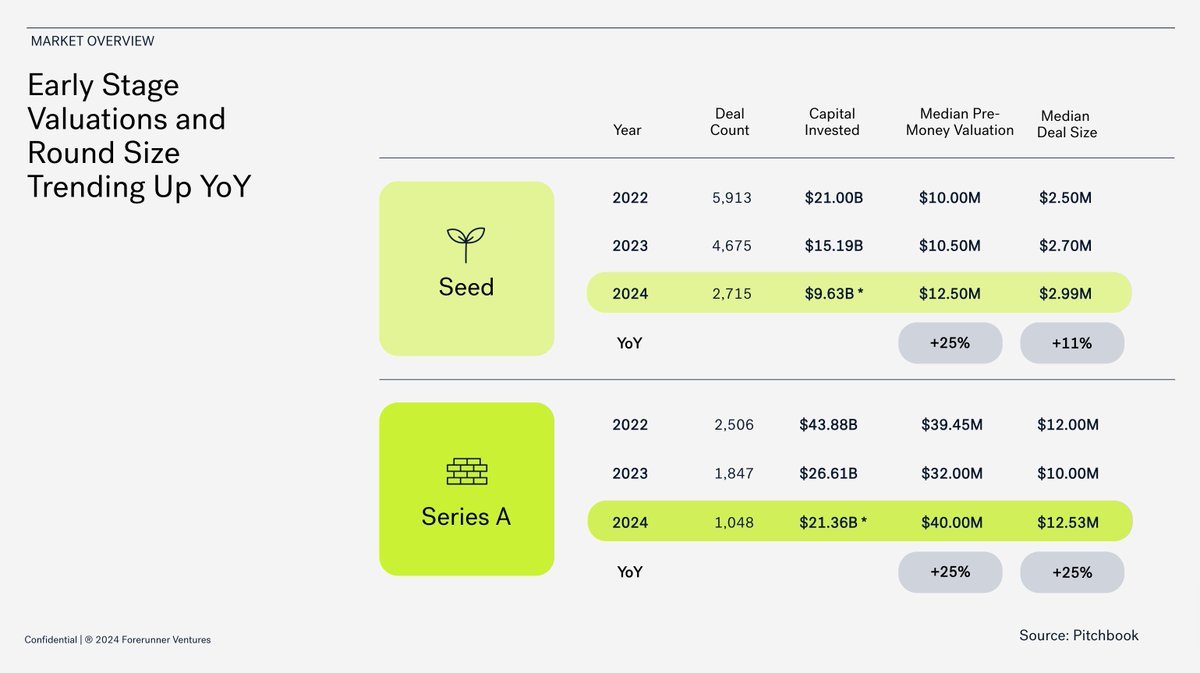1200x673 pixels.
Task: Click the brick wall icon
Action: 466,471
